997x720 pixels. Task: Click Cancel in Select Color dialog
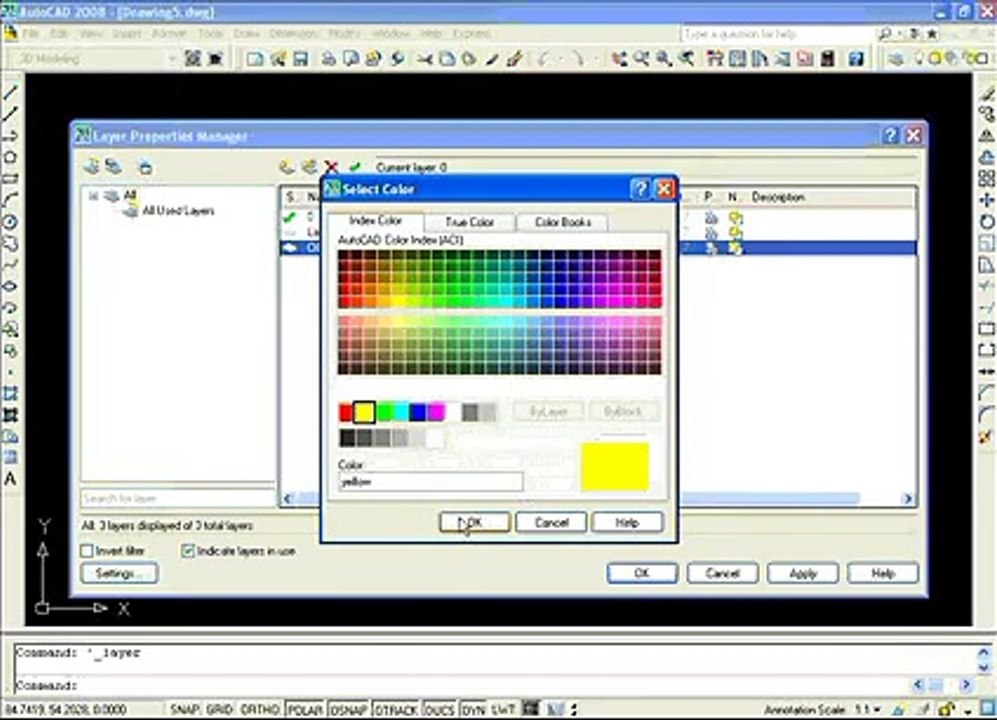click(x=551, y=522)
